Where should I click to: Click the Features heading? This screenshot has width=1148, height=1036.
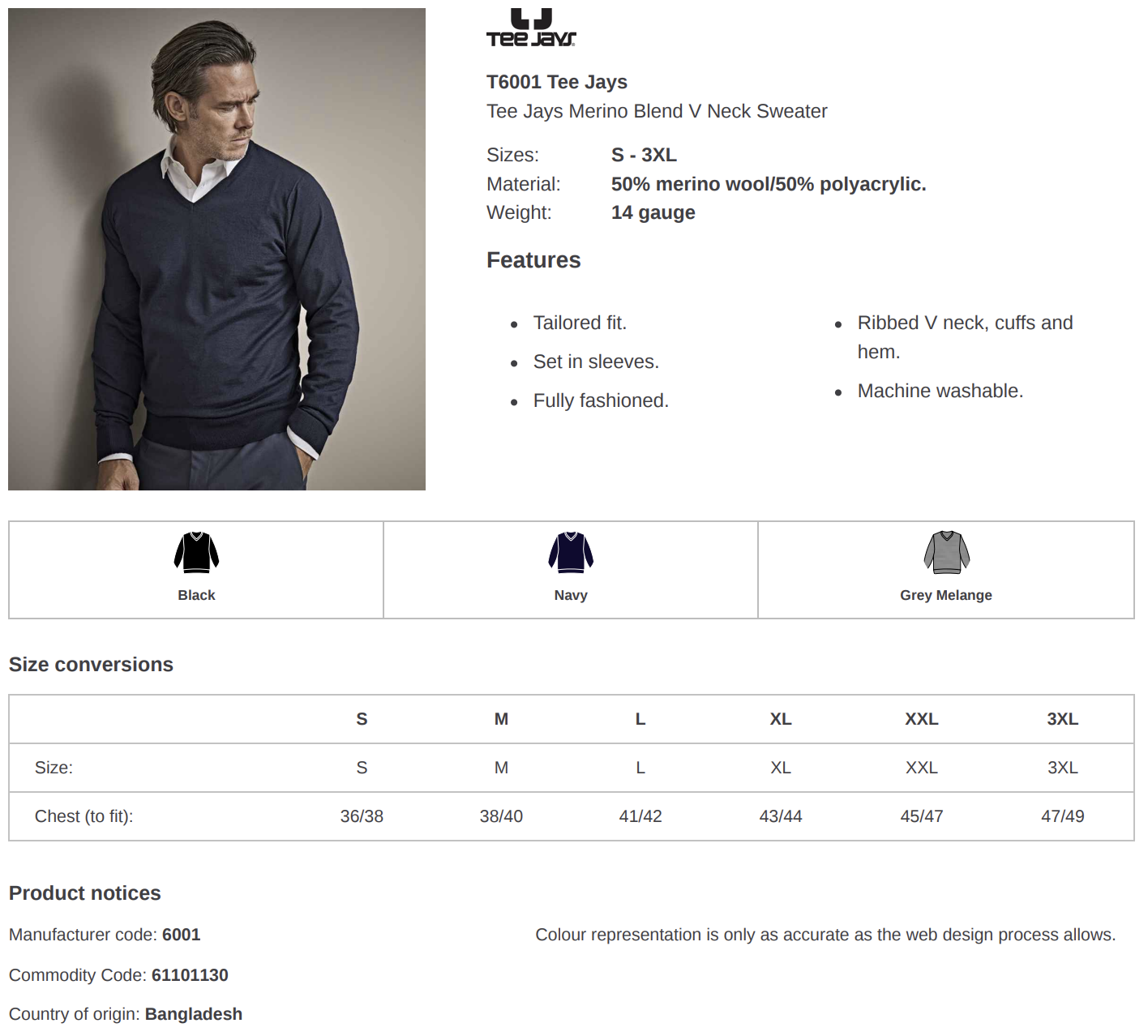coord(533,260)
